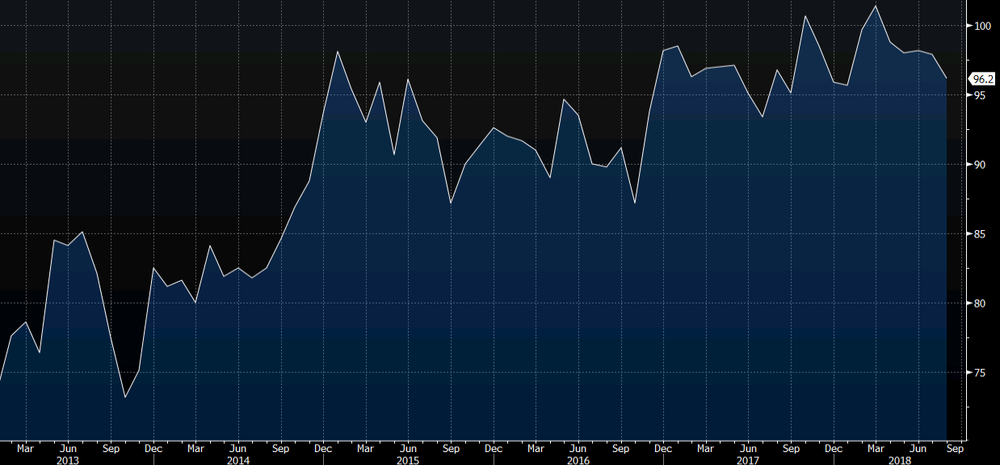The height and width of the screenshot is (465, 1000).
Task: Select the first Mar label at the axis start
Action: tap(25, 447)
